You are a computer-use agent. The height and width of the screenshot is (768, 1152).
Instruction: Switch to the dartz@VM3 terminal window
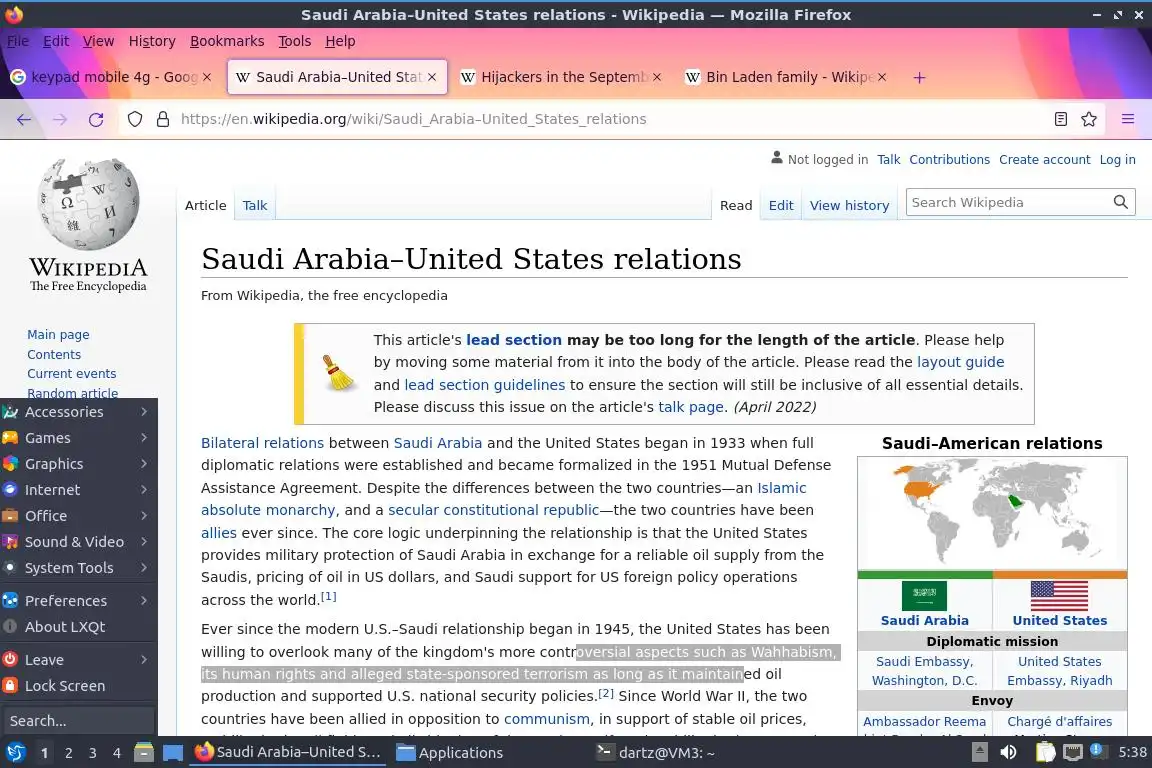[656, 753]
